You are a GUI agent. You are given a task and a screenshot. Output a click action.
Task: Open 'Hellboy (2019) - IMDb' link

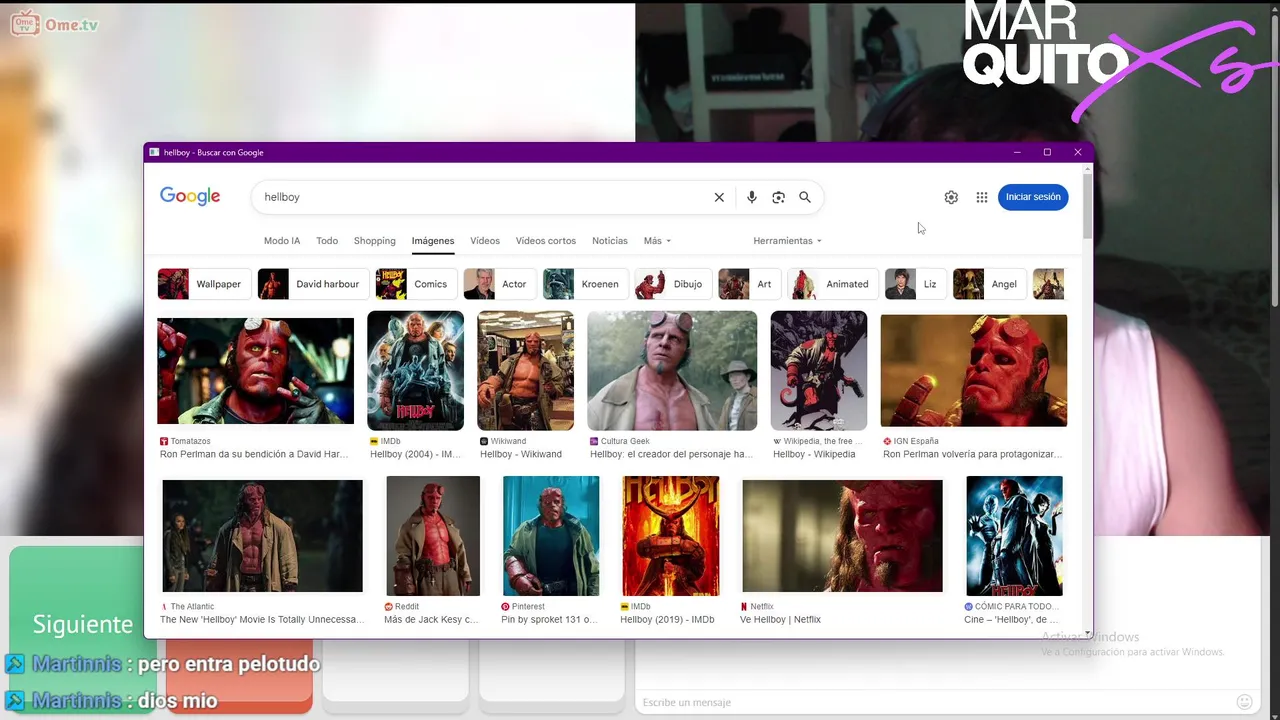[667, 620]
